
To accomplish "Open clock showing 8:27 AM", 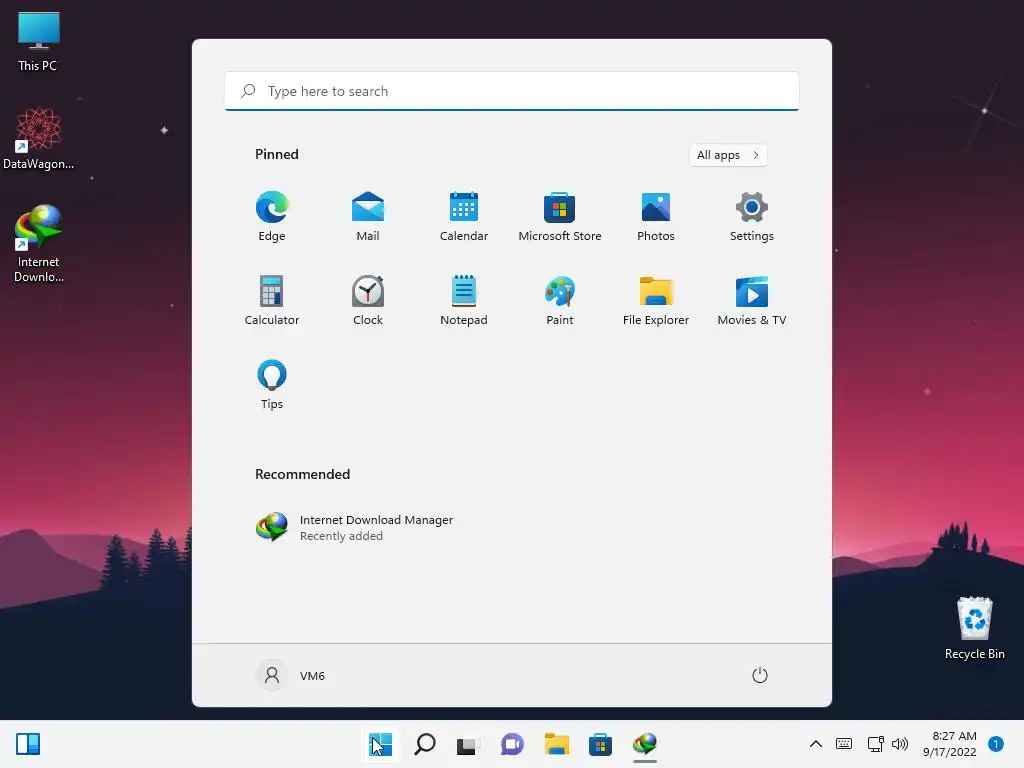I will pyautogui.click(x=950, y=744).
